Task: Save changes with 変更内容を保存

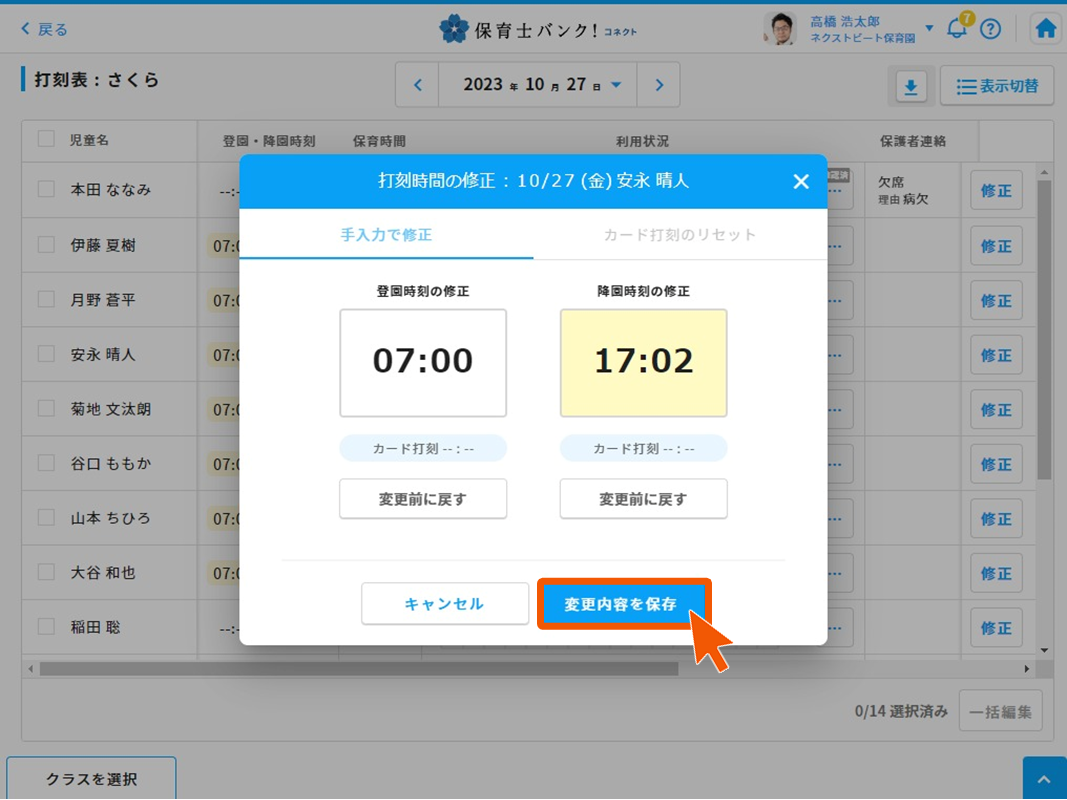Action: (x=623, y=604)
